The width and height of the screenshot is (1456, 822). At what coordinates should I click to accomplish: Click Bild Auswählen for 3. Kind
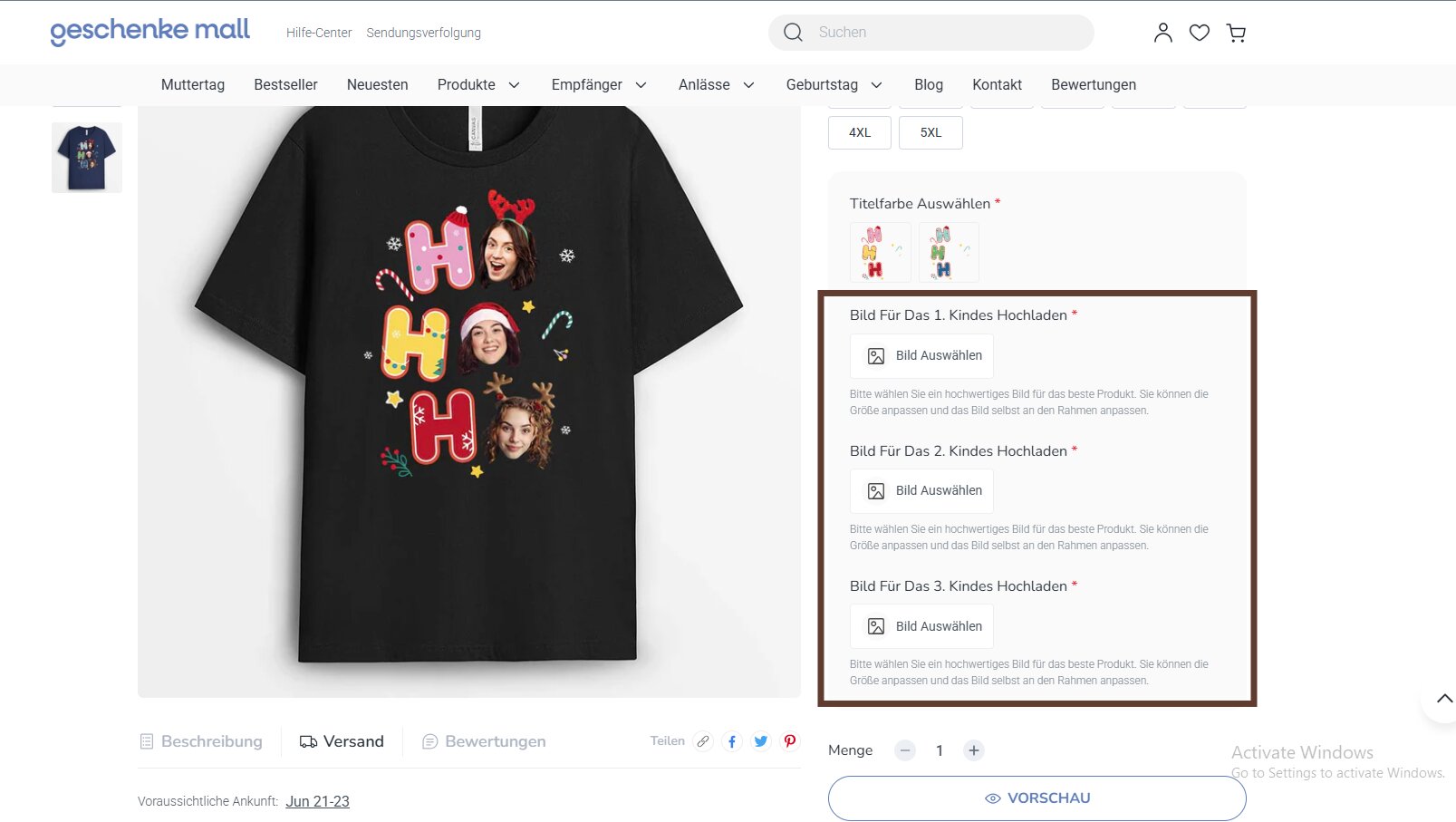pyautogui.click(x=921, y=626)
